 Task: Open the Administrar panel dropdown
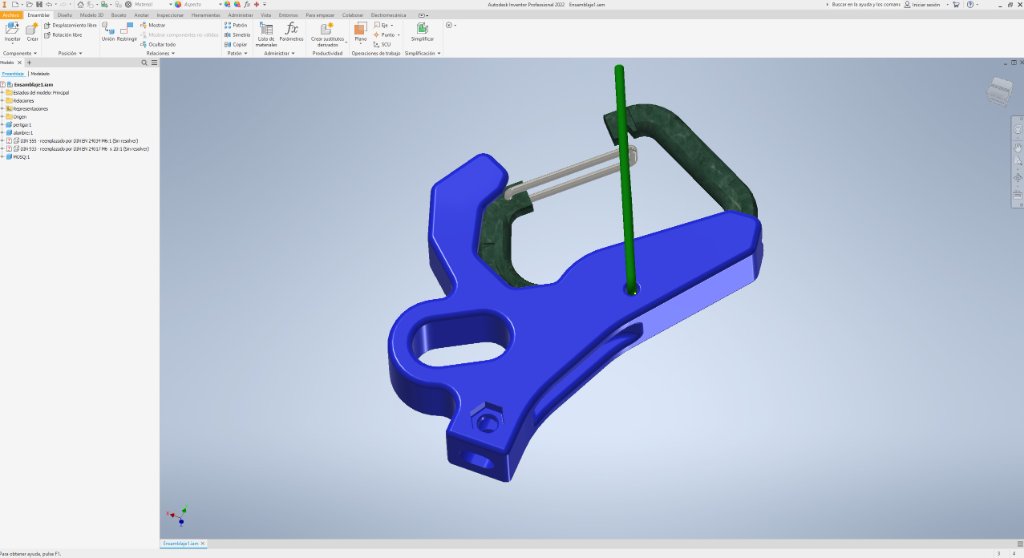click(279, 54)
